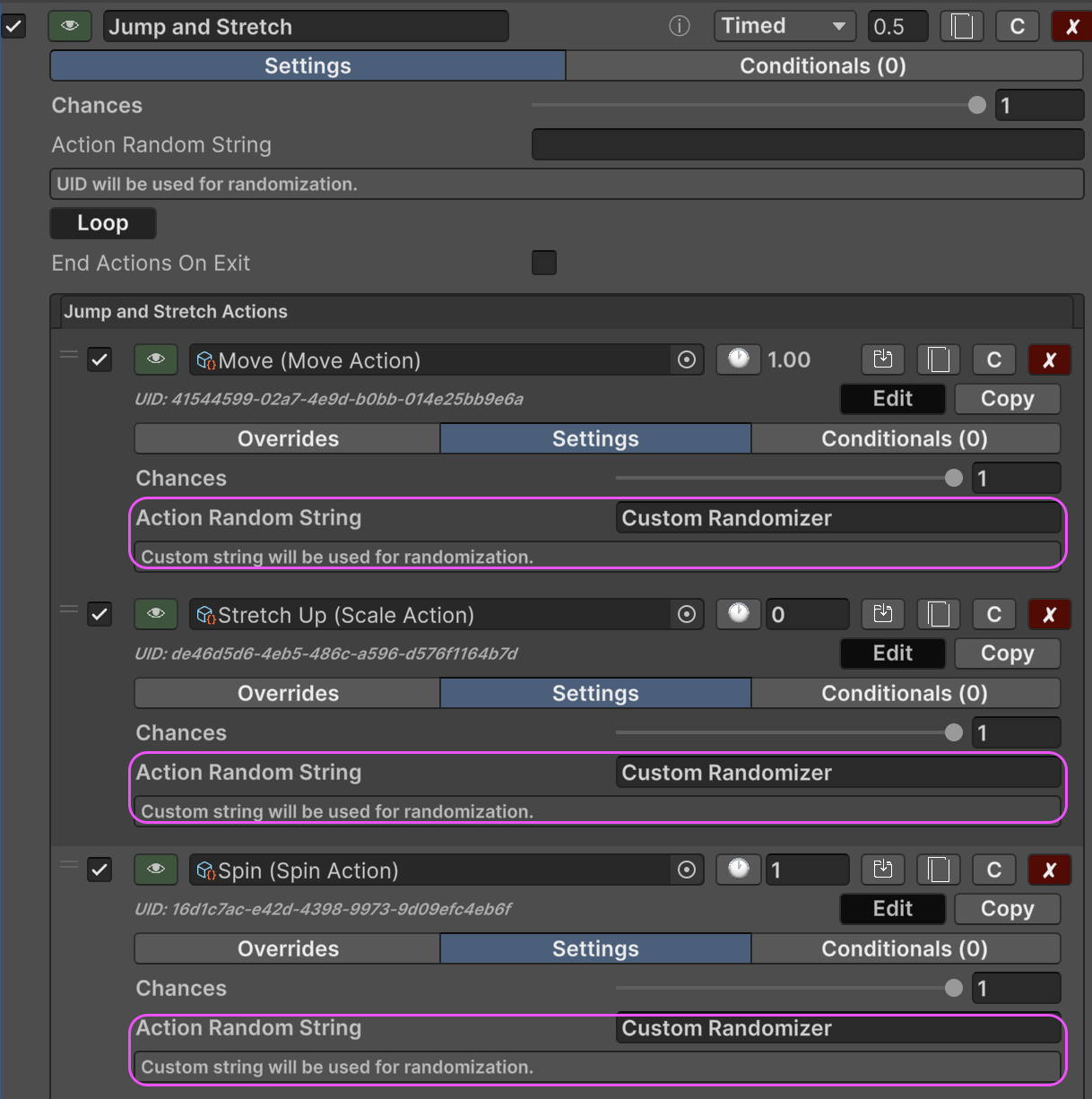Open the Spin (Spin Action) object field

pyautogui.click(x=430, y=870)
